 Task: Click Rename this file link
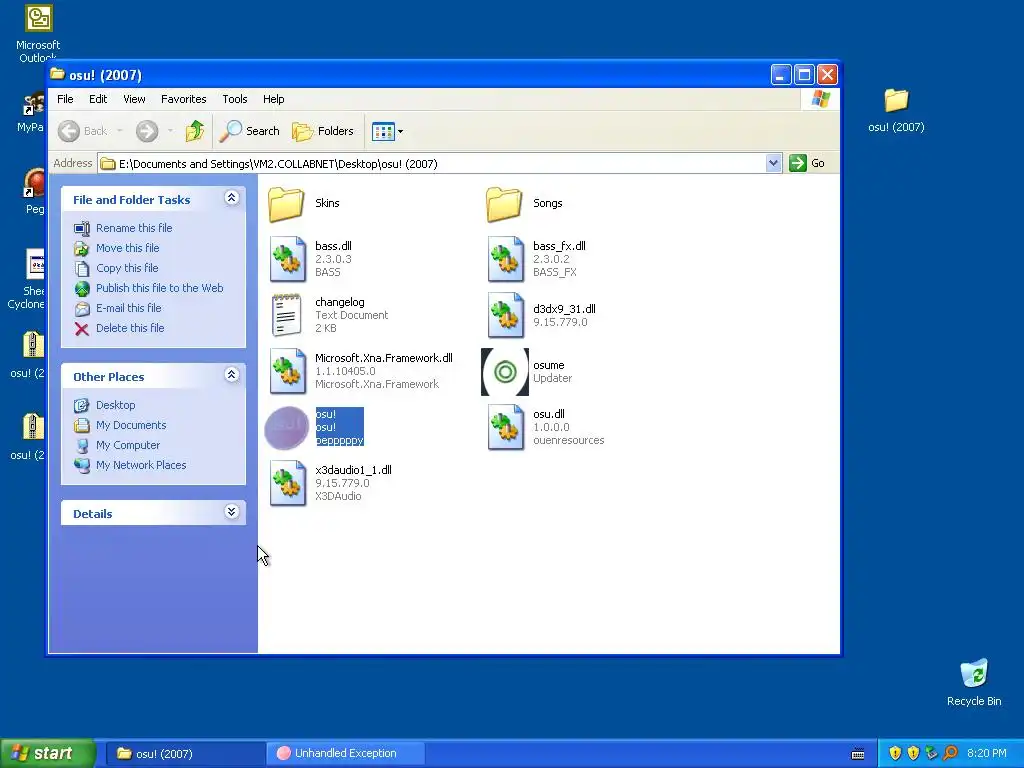click(134, 228)
